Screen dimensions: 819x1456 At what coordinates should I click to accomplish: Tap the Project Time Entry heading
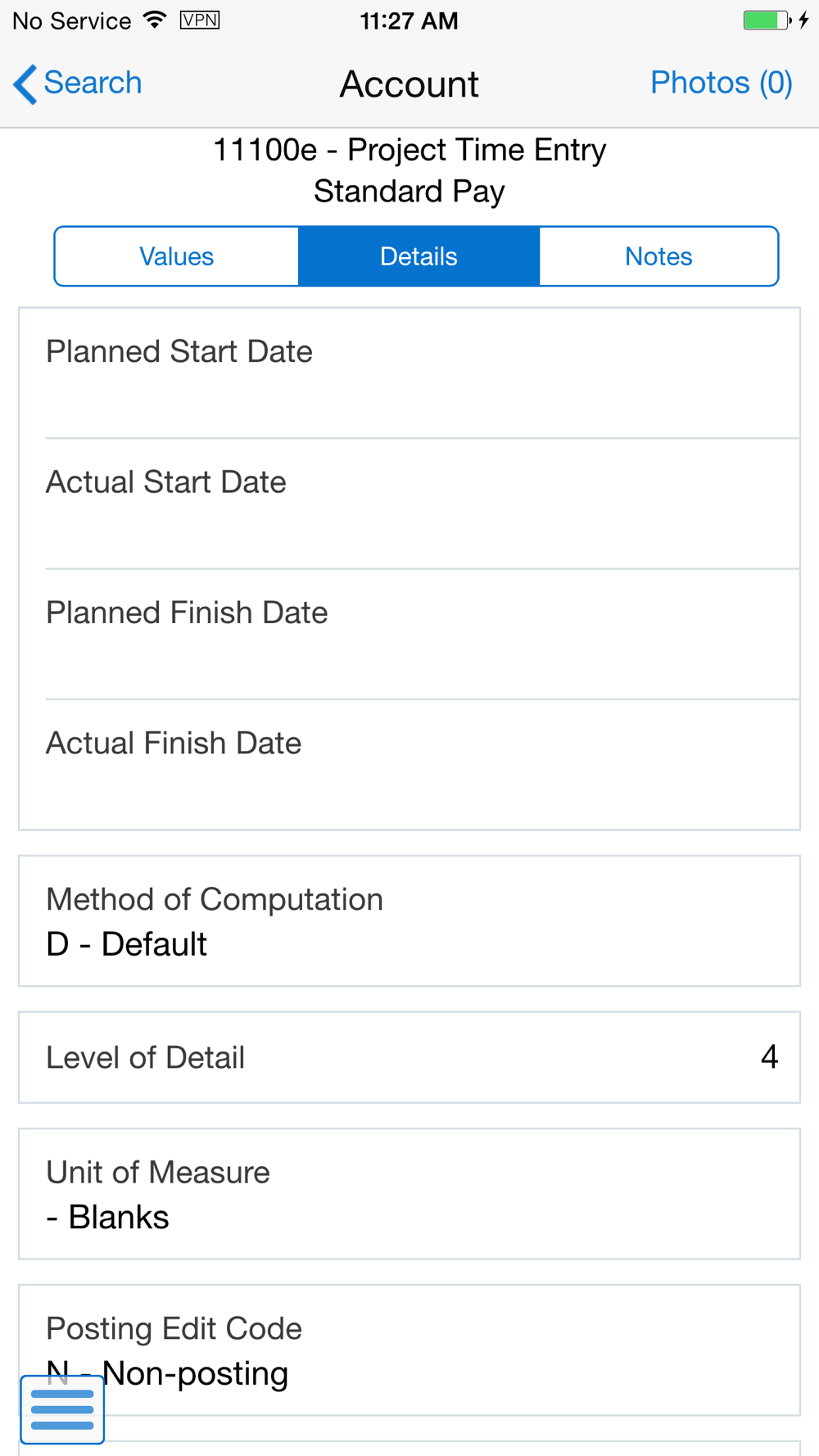(x=409, y=150)
